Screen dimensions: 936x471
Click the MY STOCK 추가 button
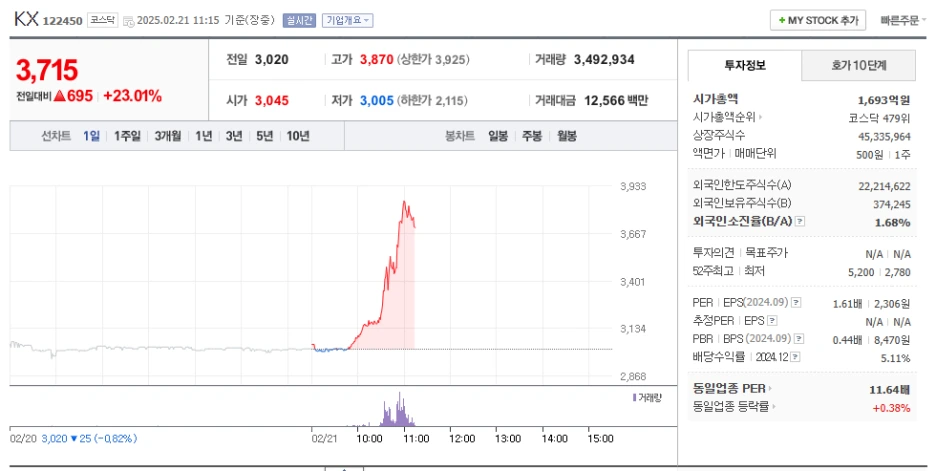click(818, 20)
